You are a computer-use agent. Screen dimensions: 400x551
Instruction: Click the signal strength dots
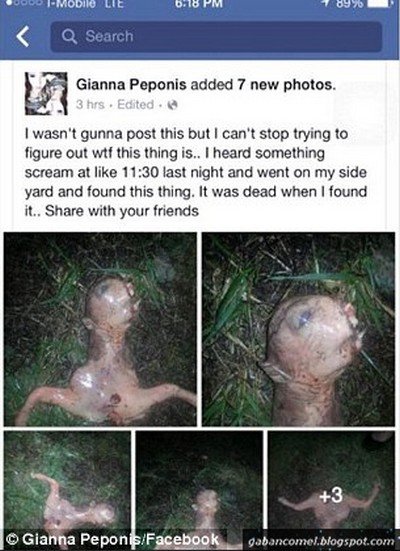coord(22,3)
